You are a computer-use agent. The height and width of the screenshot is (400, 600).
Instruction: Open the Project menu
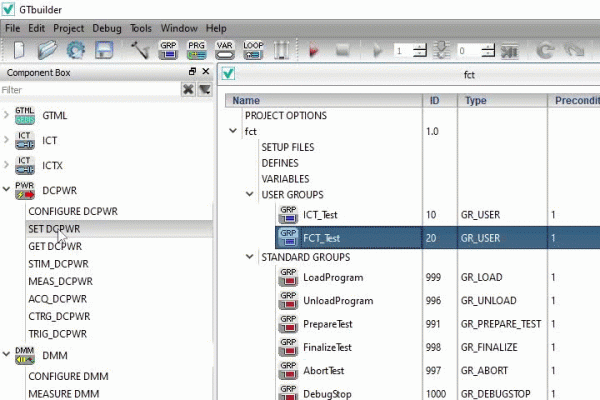[x=68, y=28]
